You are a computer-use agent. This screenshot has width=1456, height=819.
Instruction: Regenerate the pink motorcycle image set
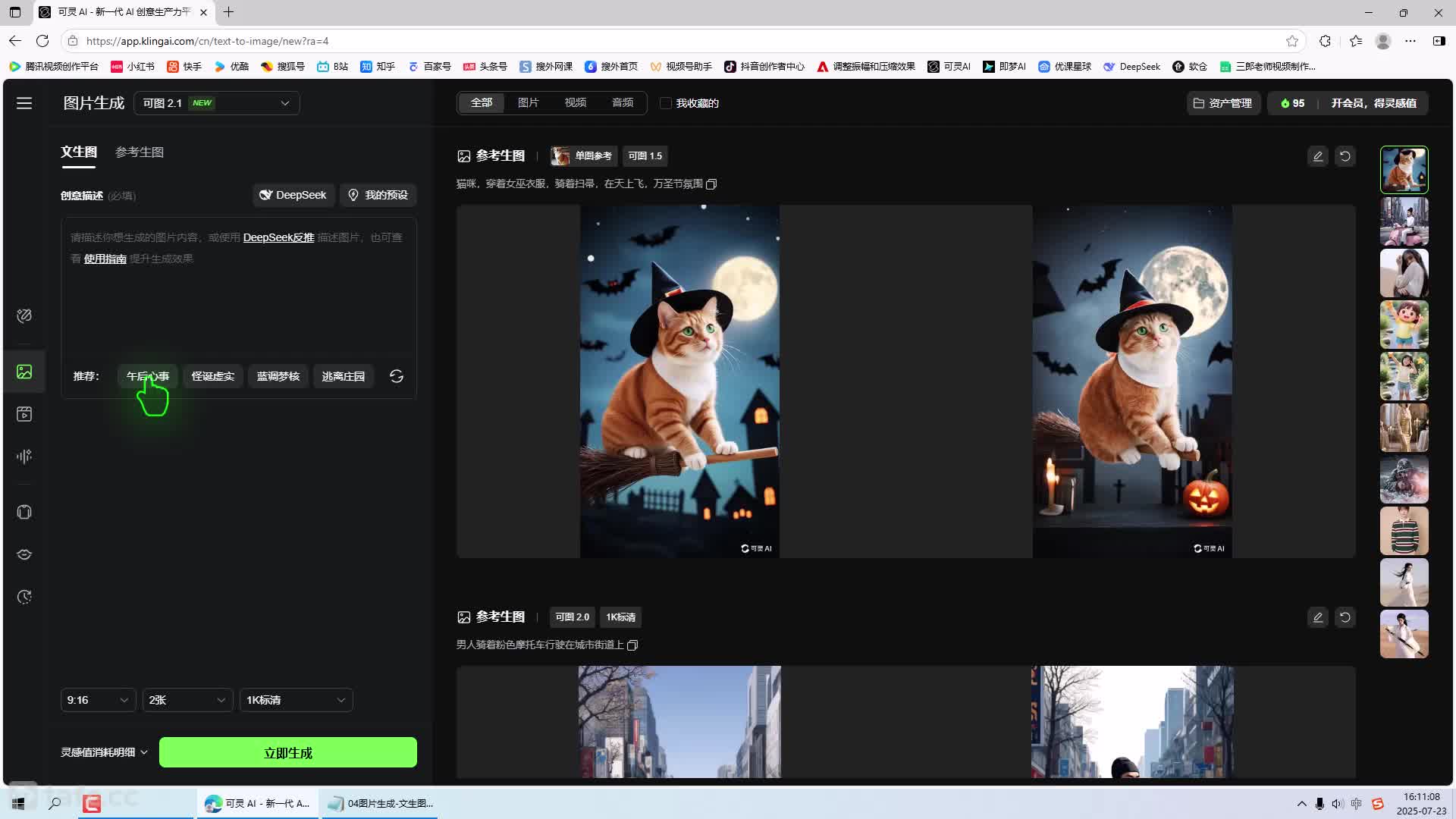point(1345,617)
